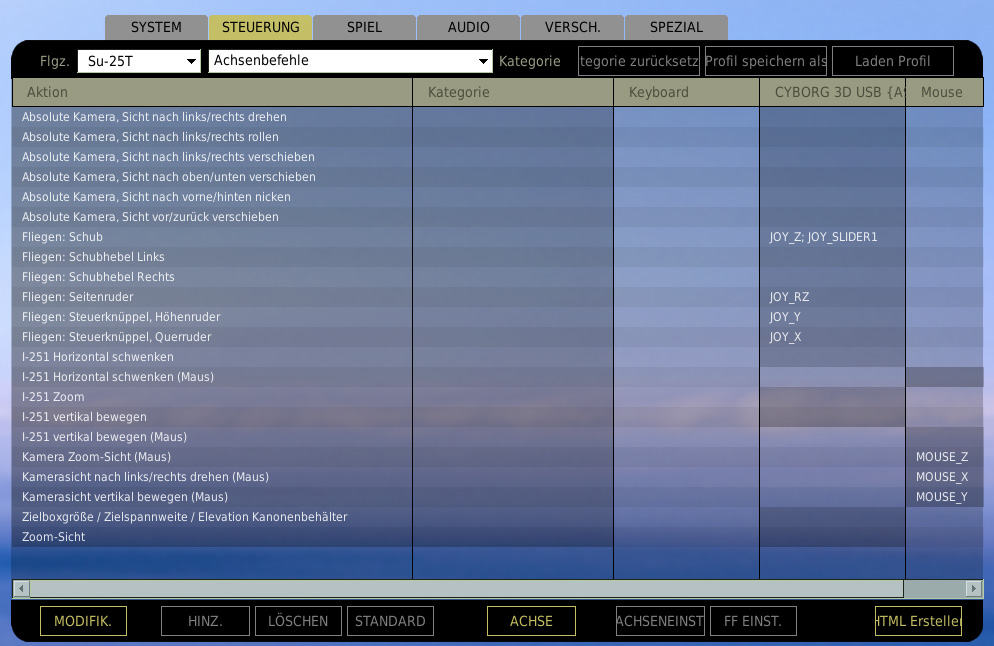Click the 'JOY_Z; JOY_SLIDER1' cell
The height and width of the screenshot is (646, 994).
pos(832,236)
